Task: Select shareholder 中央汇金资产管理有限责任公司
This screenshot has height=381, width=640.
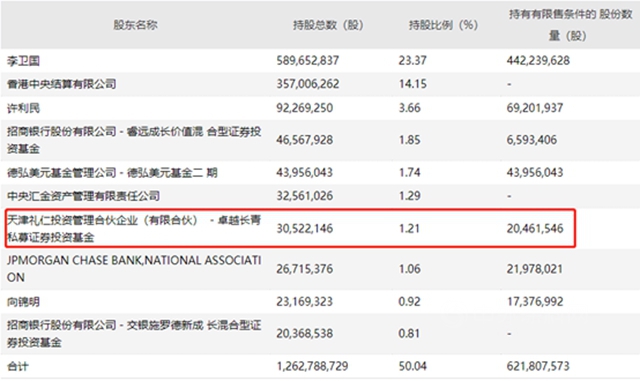Action: [x=83, y=196]
